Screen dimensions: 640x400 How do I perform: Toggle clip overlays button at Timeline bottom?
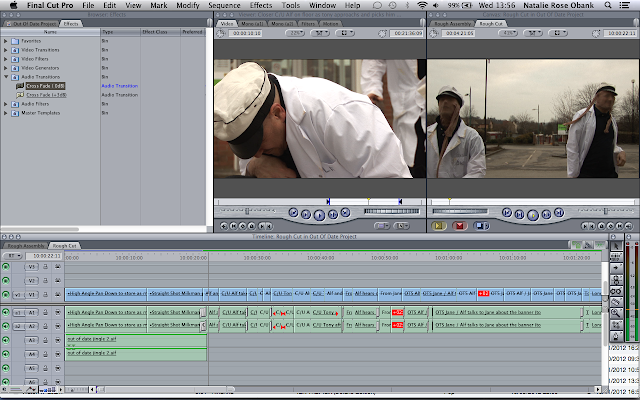pyautogui.click(x=31, y=389)
